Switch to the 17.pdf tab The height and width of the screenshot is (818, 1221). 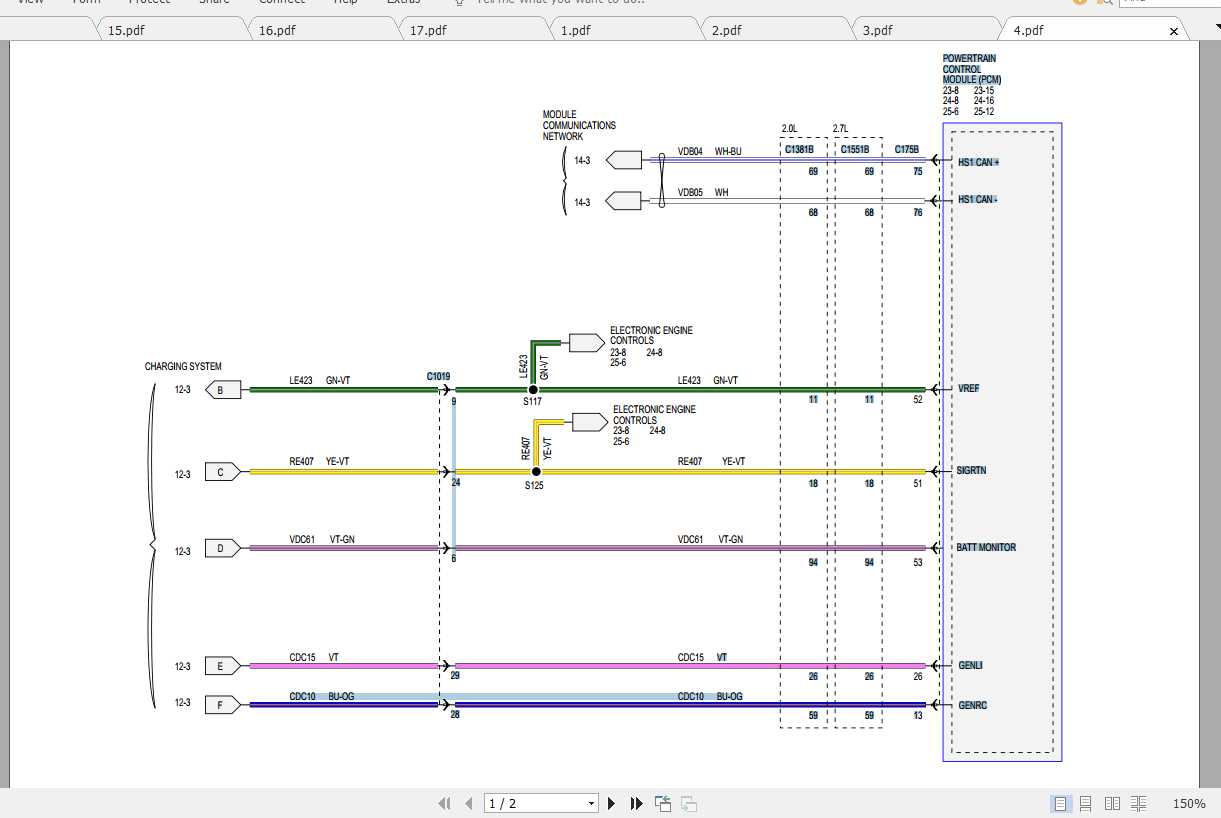[430, 29]
